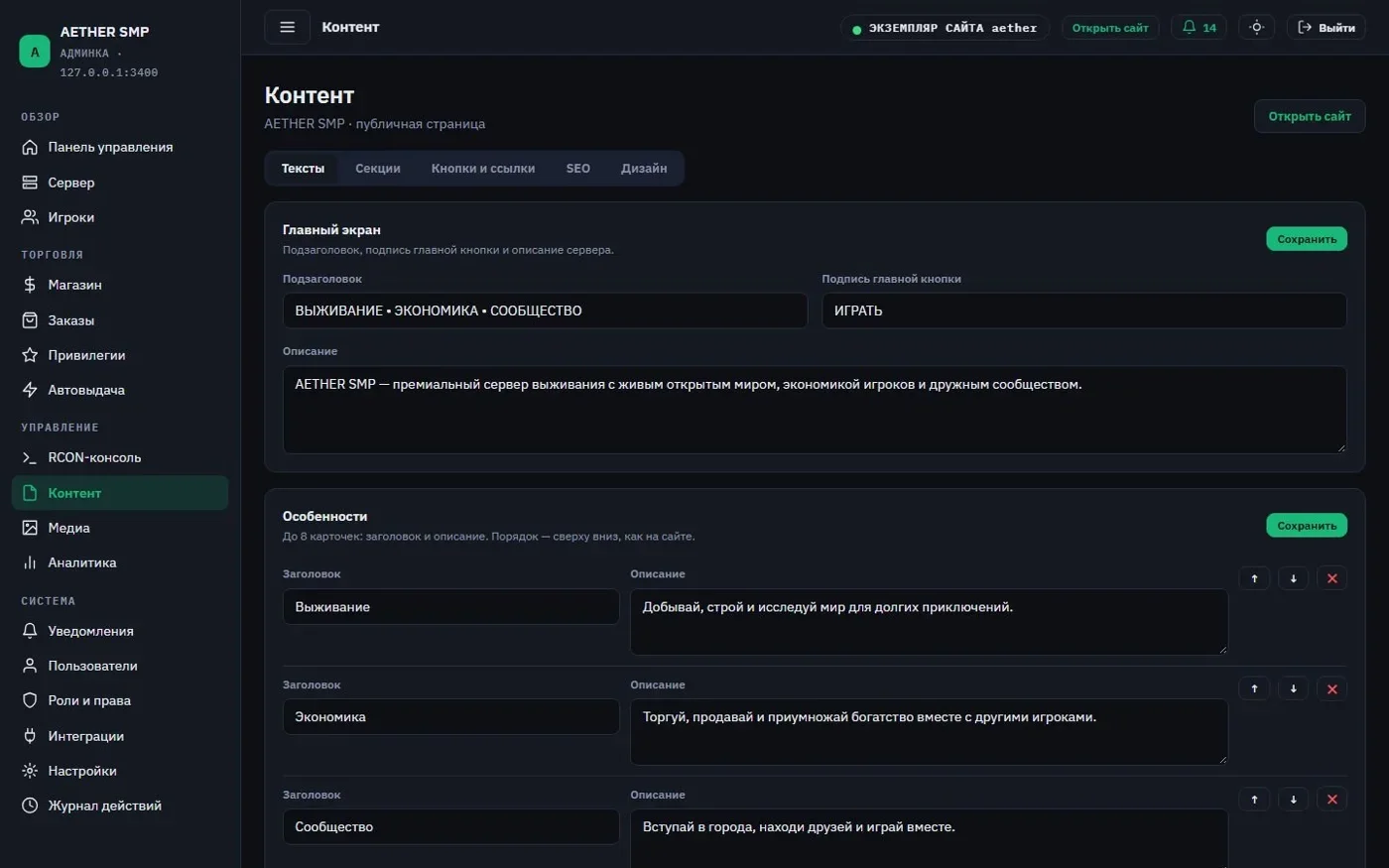
Task: Click the Подзаголовок input field
Action: (545, 310)
